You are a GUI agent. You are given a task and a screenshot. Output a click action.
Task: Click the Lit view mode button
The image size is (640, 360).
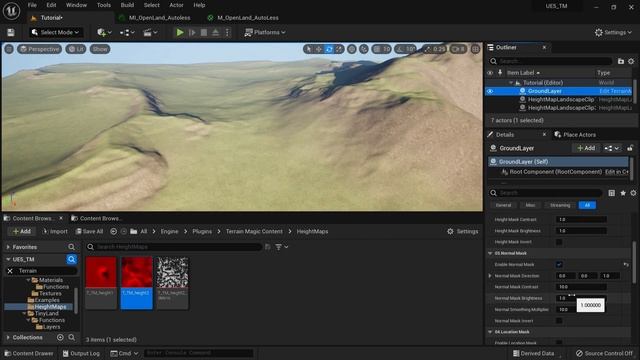(x=76, y=49)
